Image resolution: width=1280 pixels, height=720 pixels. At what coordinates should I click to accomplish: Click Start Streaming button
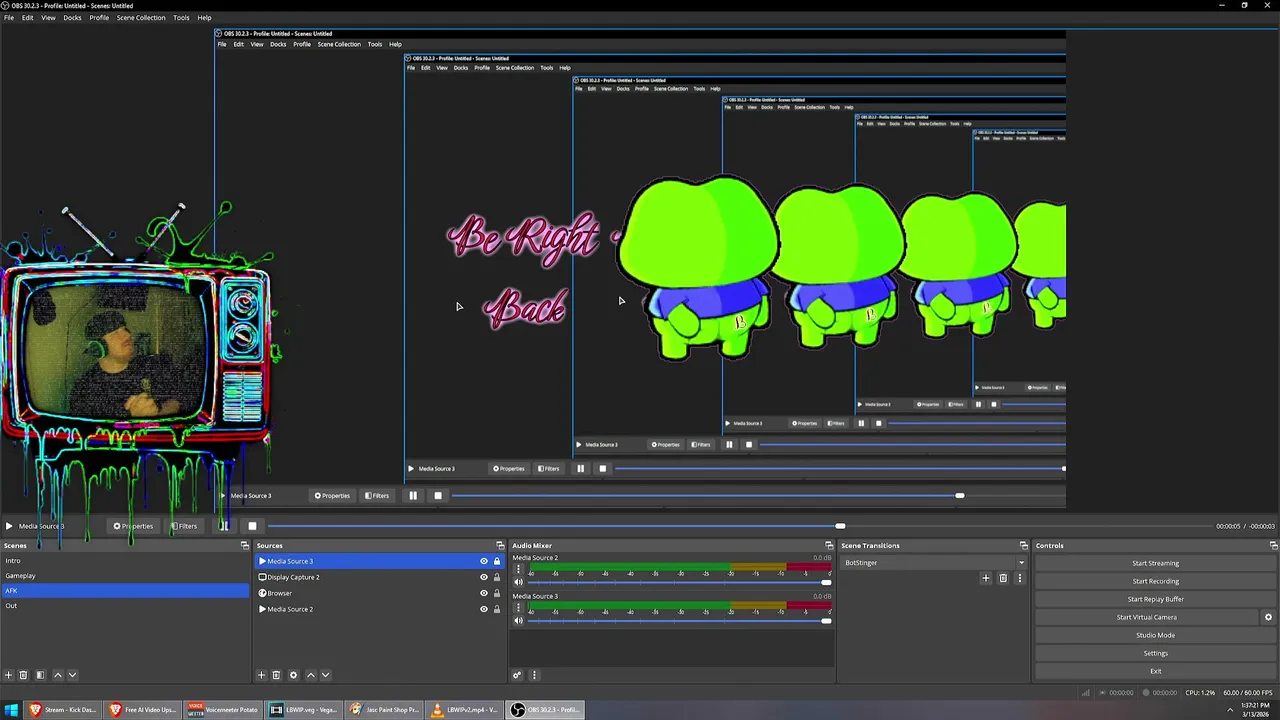[x=1155, y=563]
